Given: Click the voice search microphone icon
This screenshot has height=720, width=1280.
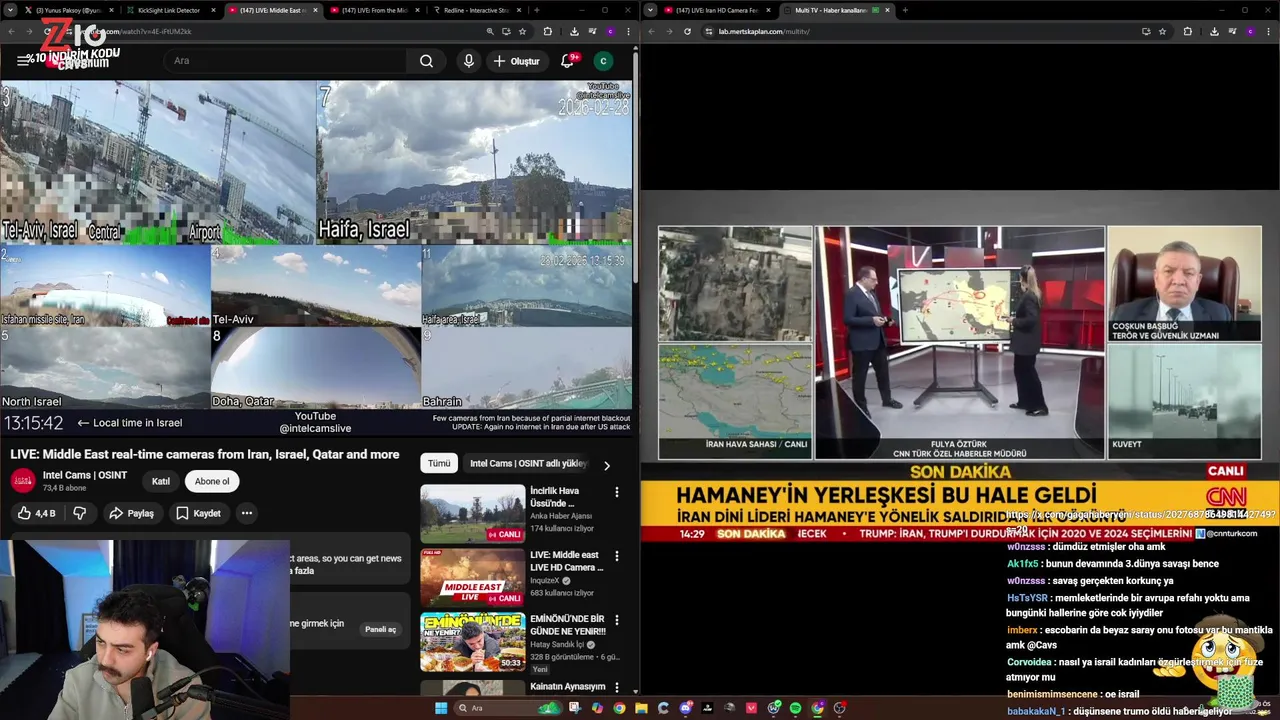Looking at the screenshot, I should coord(468,61).
